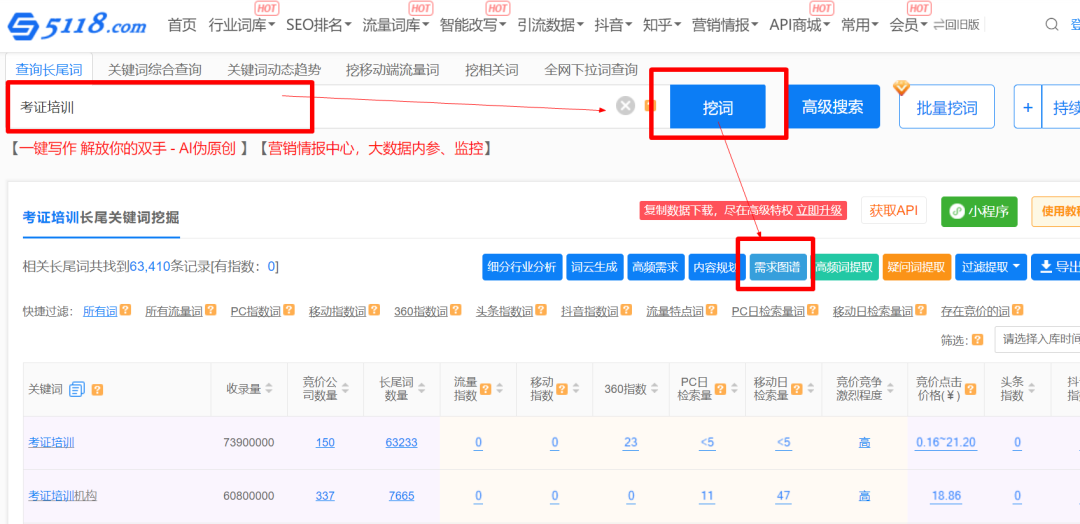Click the 批量挖词 button
This screenshot has width=1080, height=524.
(x=947, y=107)
